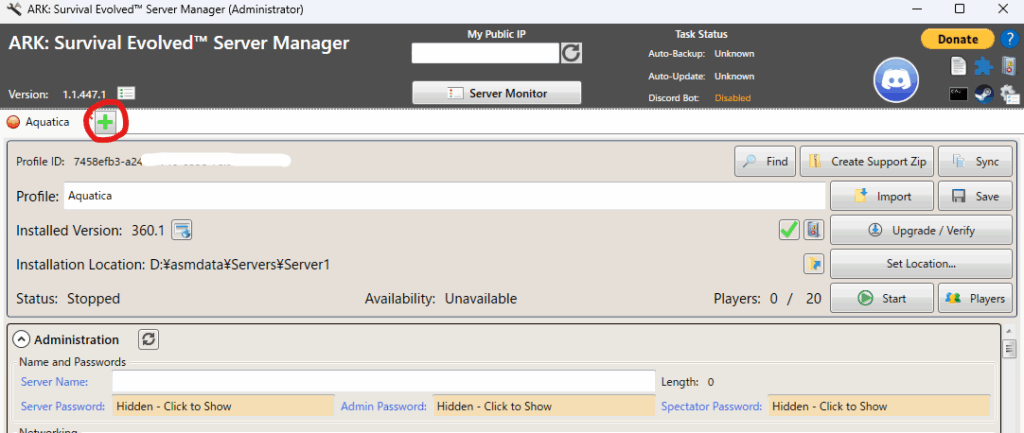Open the black command console icon
Image resolution: width=1024 pixels, height=433 pixels.
(958, 94)
